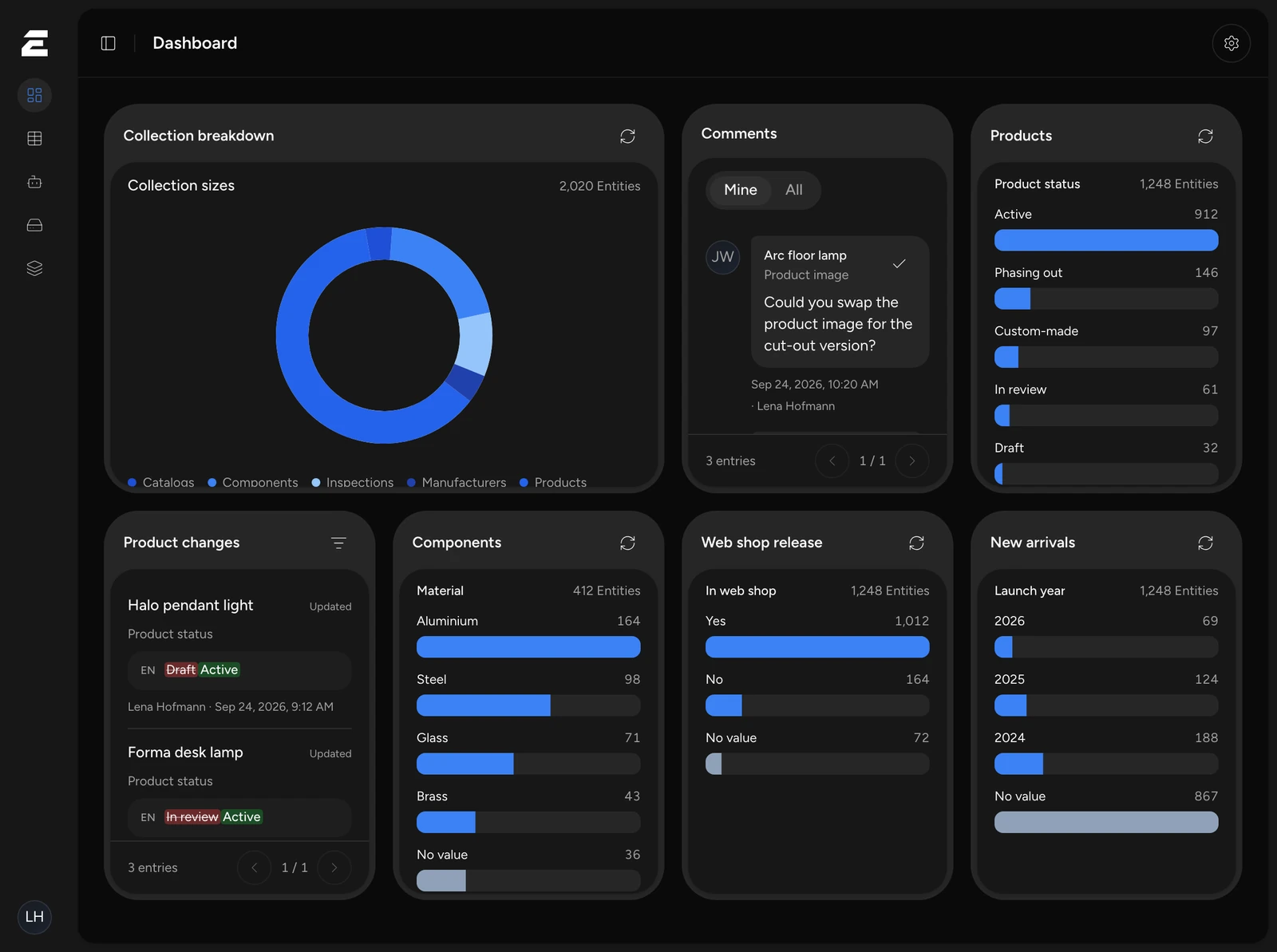The width and height of the screenshot is (1277, 952).
Task: Click the No in web shop bar
Action: [x=817, y=705]
